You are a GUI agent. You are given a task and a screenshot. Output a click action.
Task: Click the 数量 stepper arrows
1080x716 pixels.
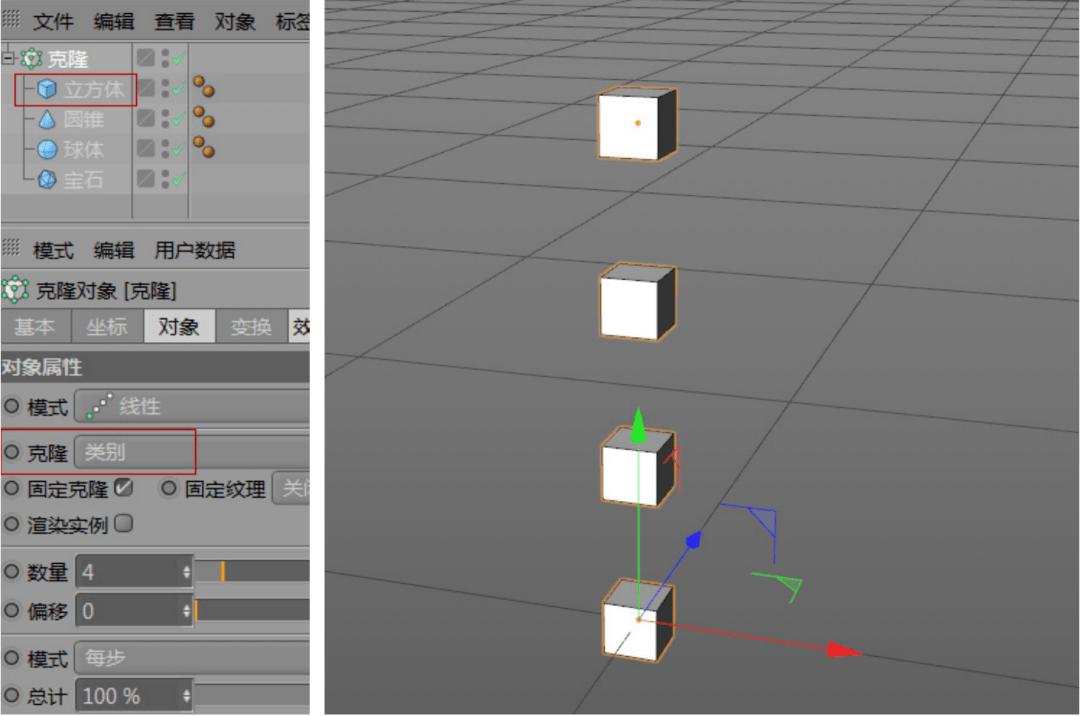click(187, 571)
